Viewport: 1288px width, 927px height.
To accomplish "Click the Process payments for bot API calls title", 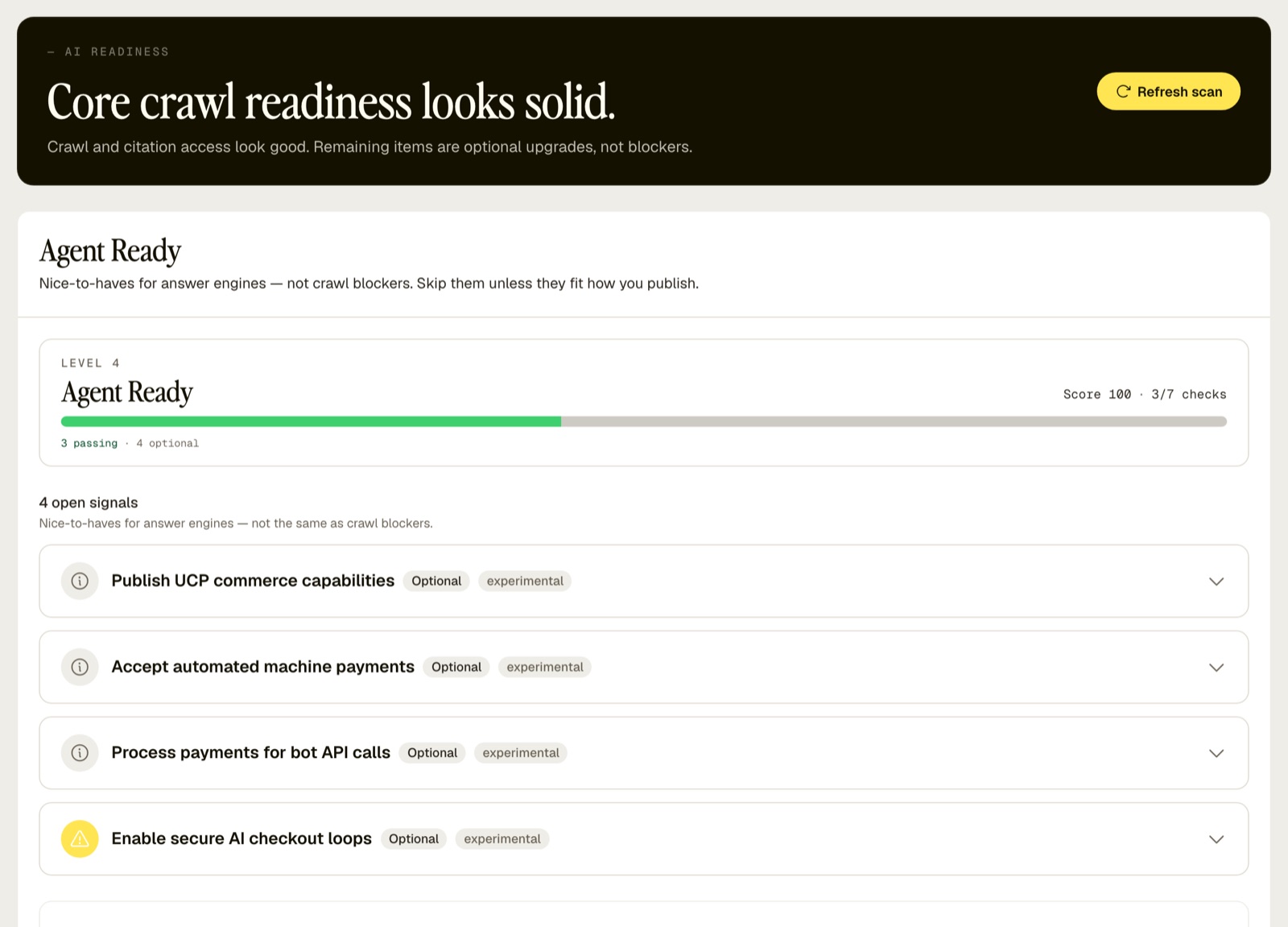I will click(250, 752).
